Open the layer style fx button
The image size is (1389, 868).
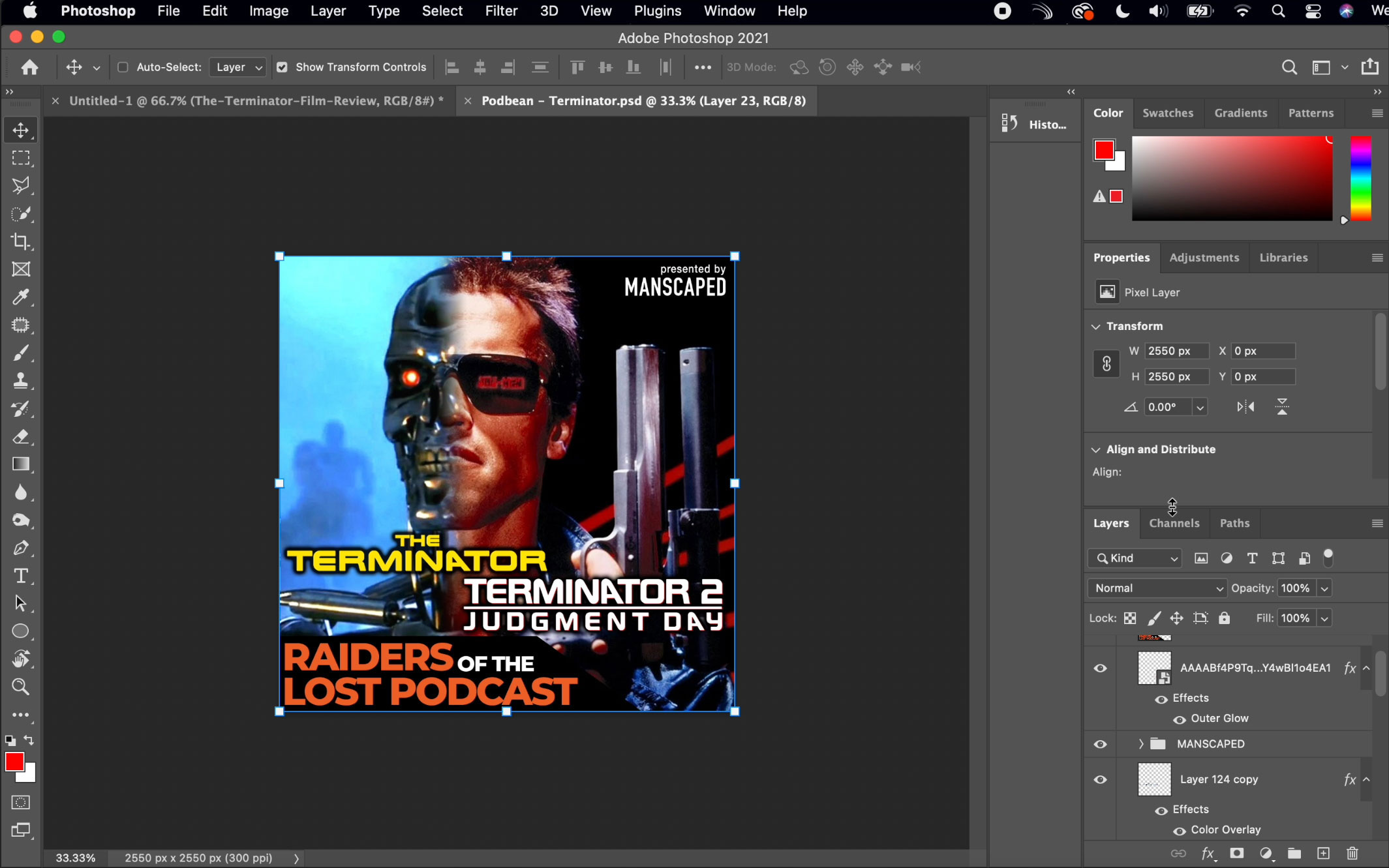pos(1208,853)
